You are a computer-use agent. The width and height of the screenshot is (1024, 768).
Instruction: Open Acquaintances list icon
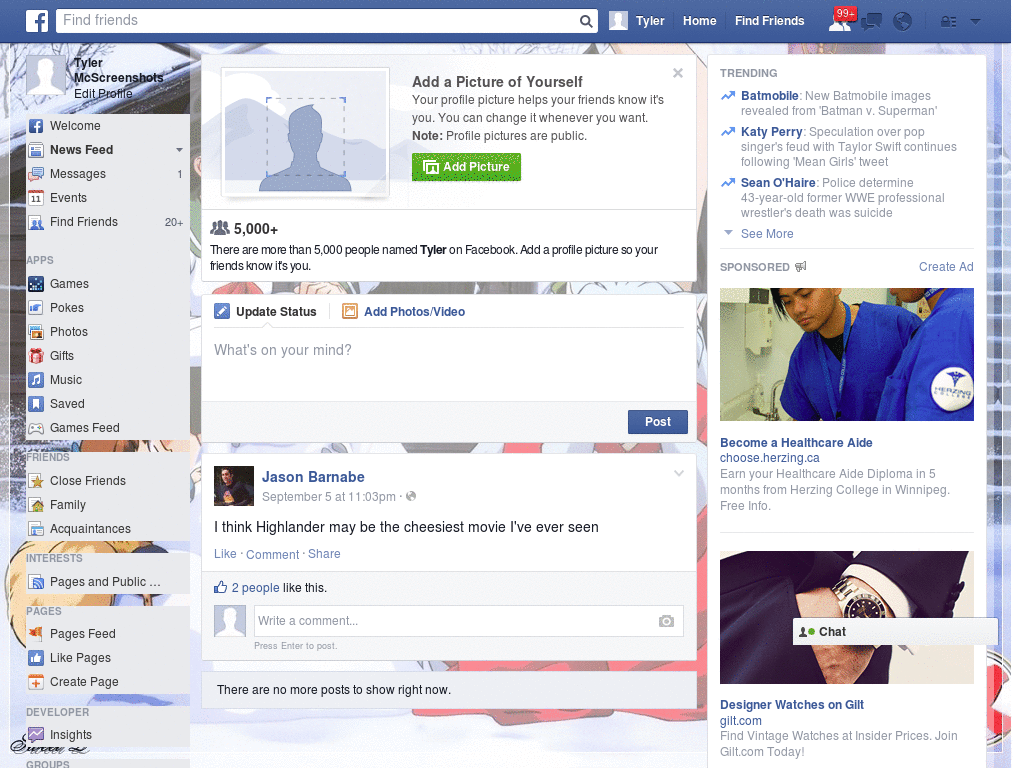point(37,529)
